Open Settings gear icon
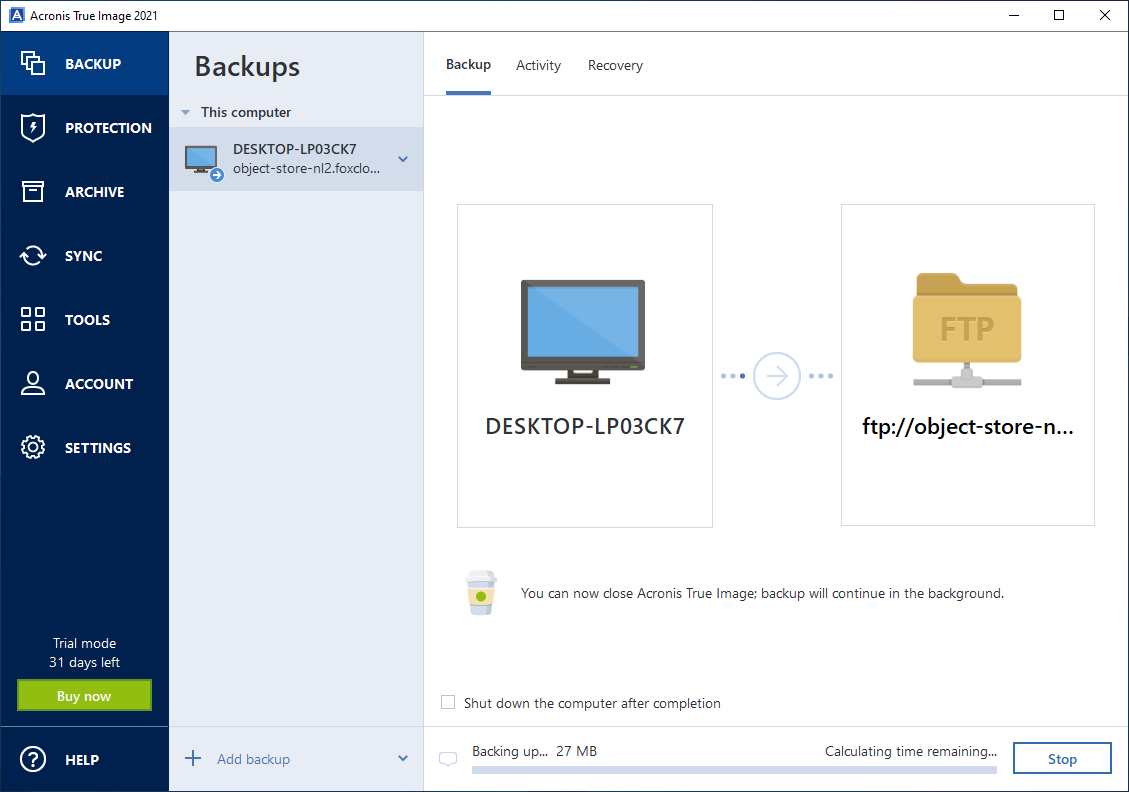Viewport: 1129px width, 792px height. pos(33,448)
